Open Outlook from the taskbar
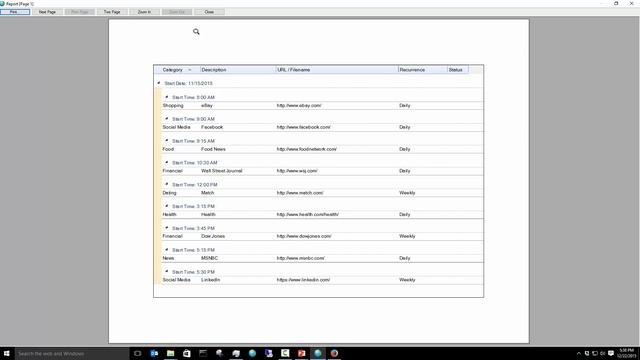Screen dimensions: 640x360 click(154, 353)
